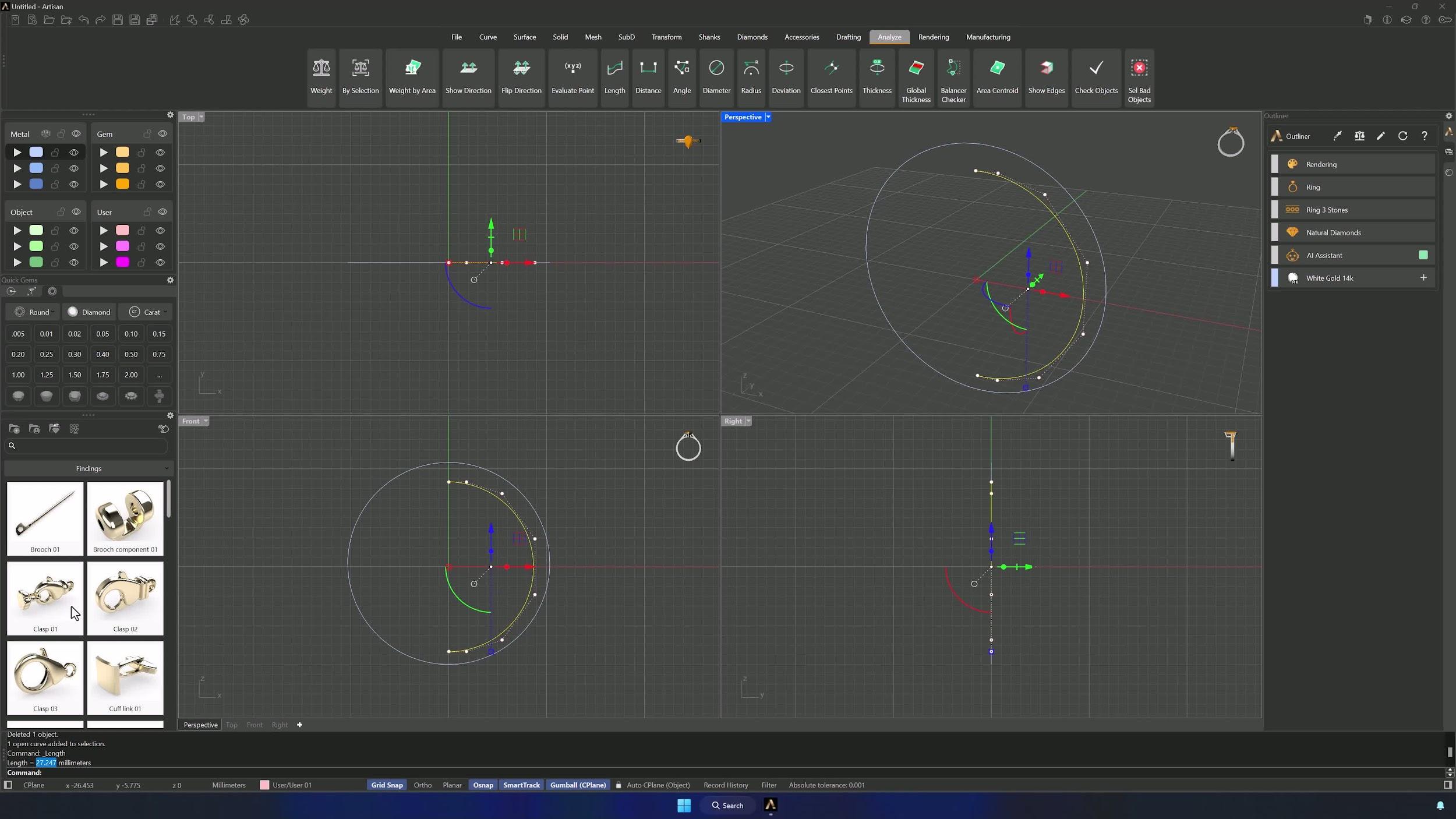This screenshot has width=1456, height=819.
Task: Click the Weight by Area tool
Action: pos(412,77)
